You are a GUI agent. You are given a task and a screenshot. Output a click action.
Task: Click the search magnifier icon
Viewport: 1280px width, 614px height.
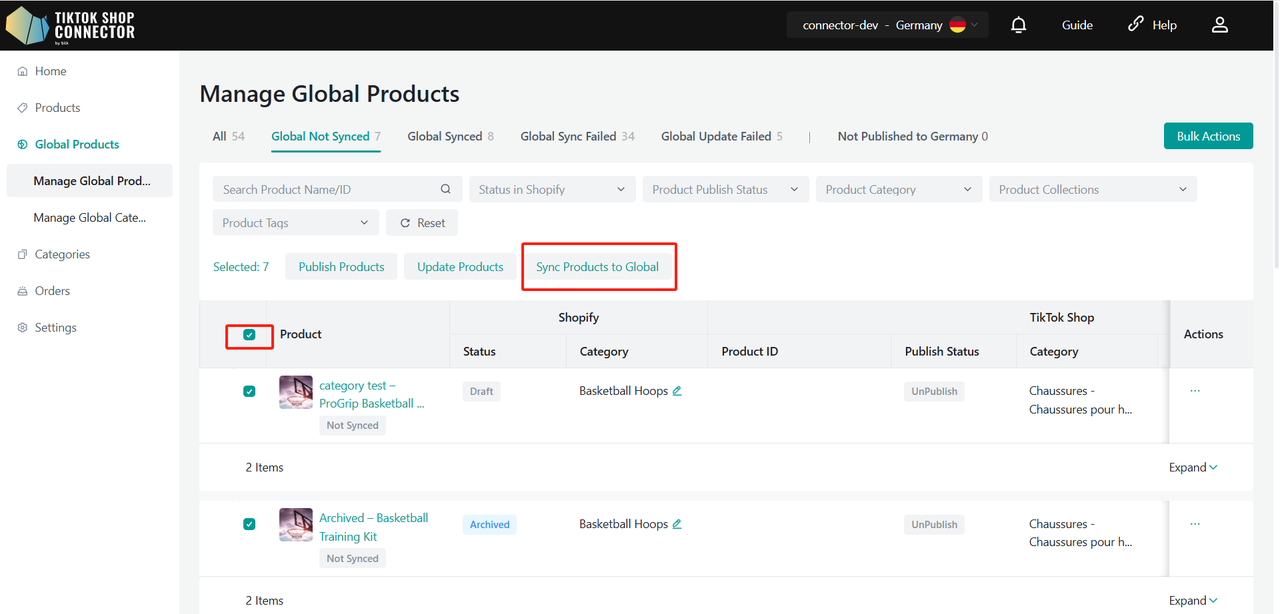(x=446, y=189)
